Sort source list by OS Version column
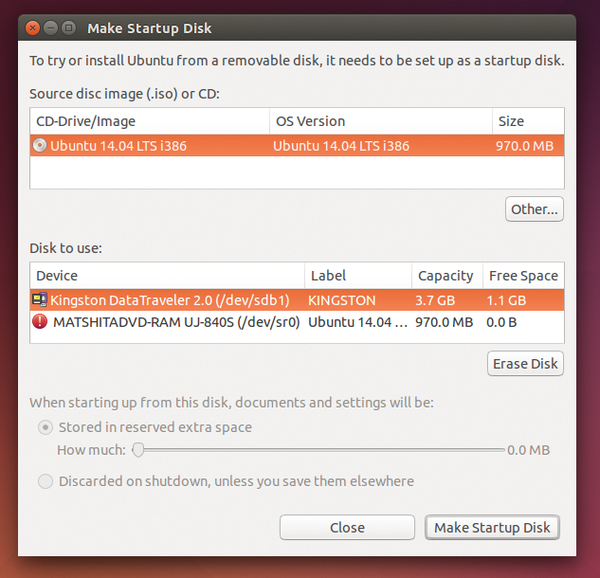Screen dimensions: 600x578 click(x=379, y=121)
